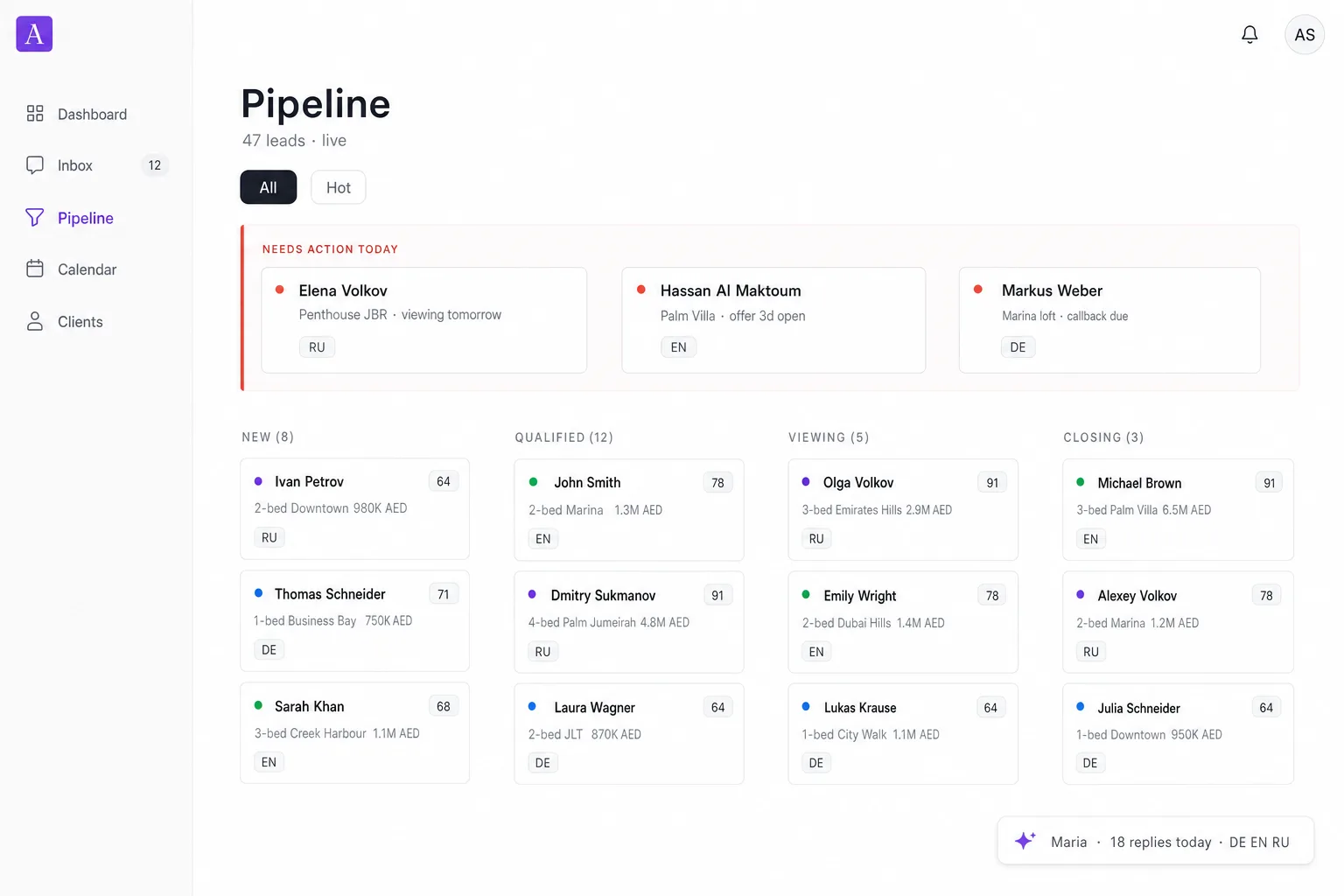Click the NEEDS ACTION TODAY label
The height and width of the screenshot is (896, 1344).
(x=330, y=249)
